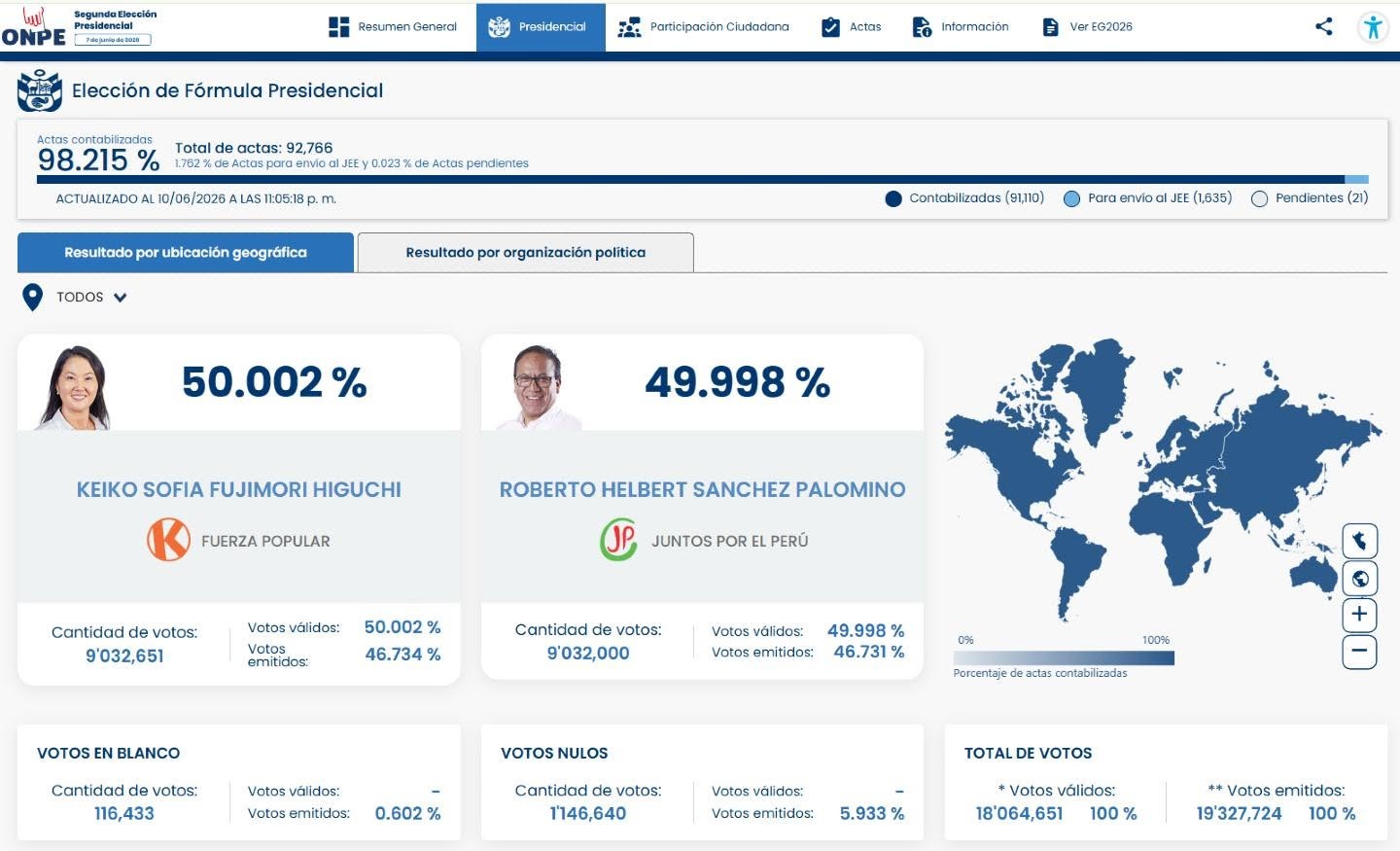Viewport: 1400px width, 851px height.
Task: Click the Participación Ciudadana people icon
Action: 629,27
